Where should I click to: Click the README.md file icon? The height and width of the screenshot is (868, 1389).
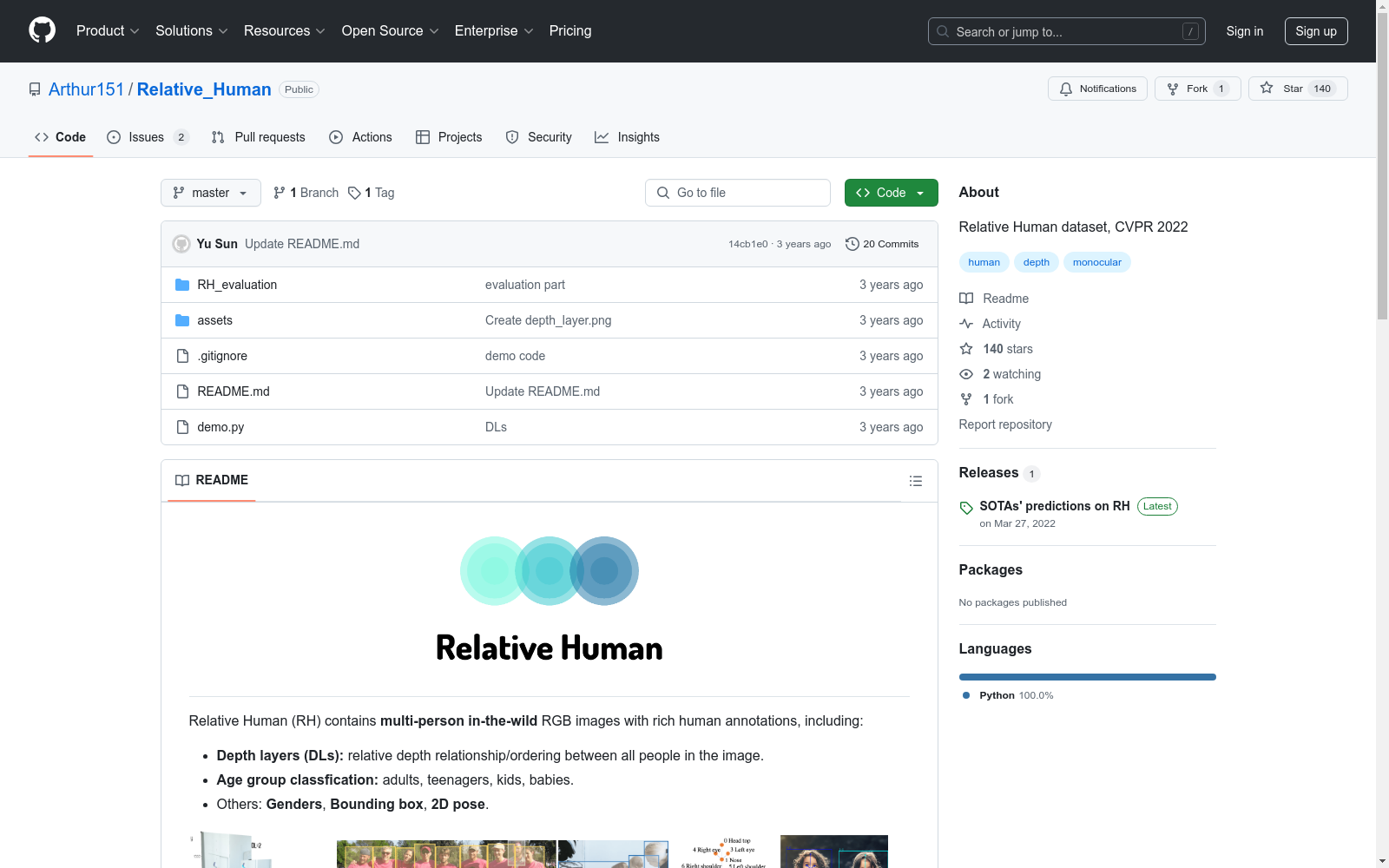pyautogui.click(x=182, y=391)
